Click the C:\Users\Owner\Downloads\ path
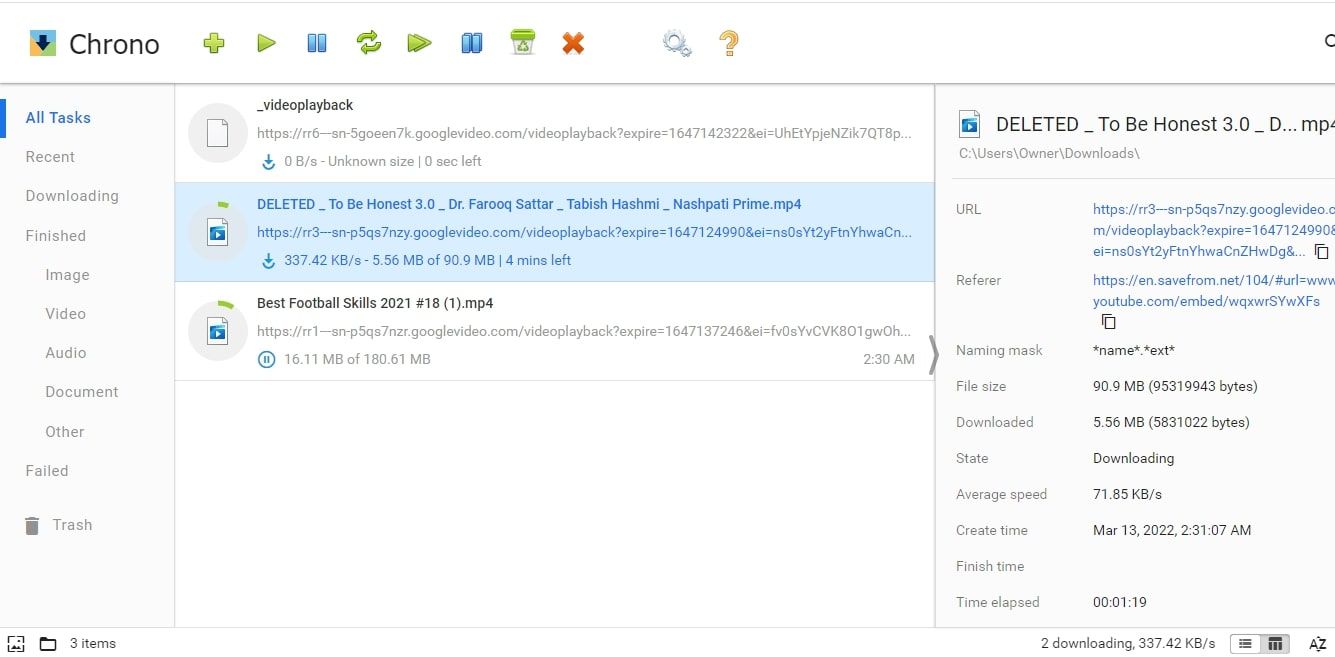Screen dimensions: 1335x657 1049,153
